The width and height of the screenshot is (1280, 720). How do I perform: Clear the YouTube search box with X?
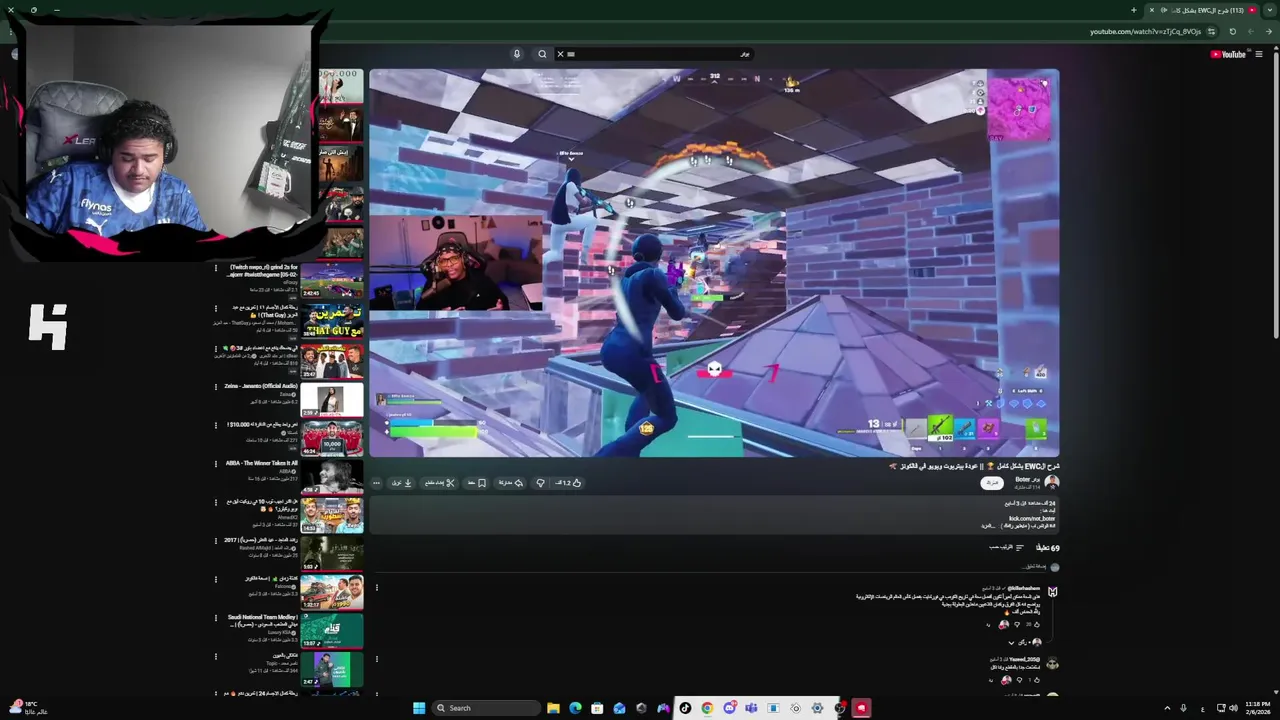[x=560, y=54]
